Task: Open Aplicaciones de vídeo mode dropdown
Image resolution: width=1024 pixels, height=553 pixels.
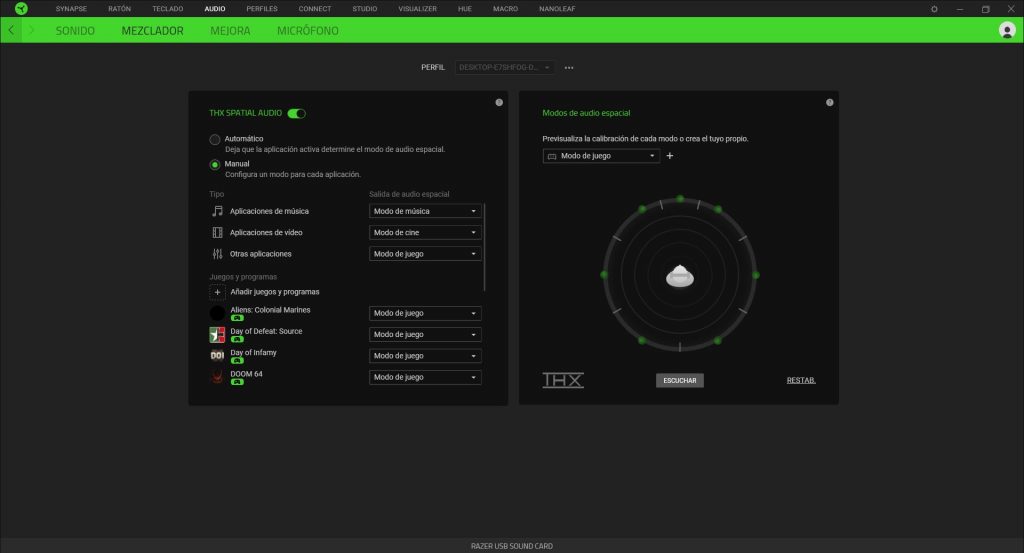Action: pyautogui.click(x=425, y=232)
